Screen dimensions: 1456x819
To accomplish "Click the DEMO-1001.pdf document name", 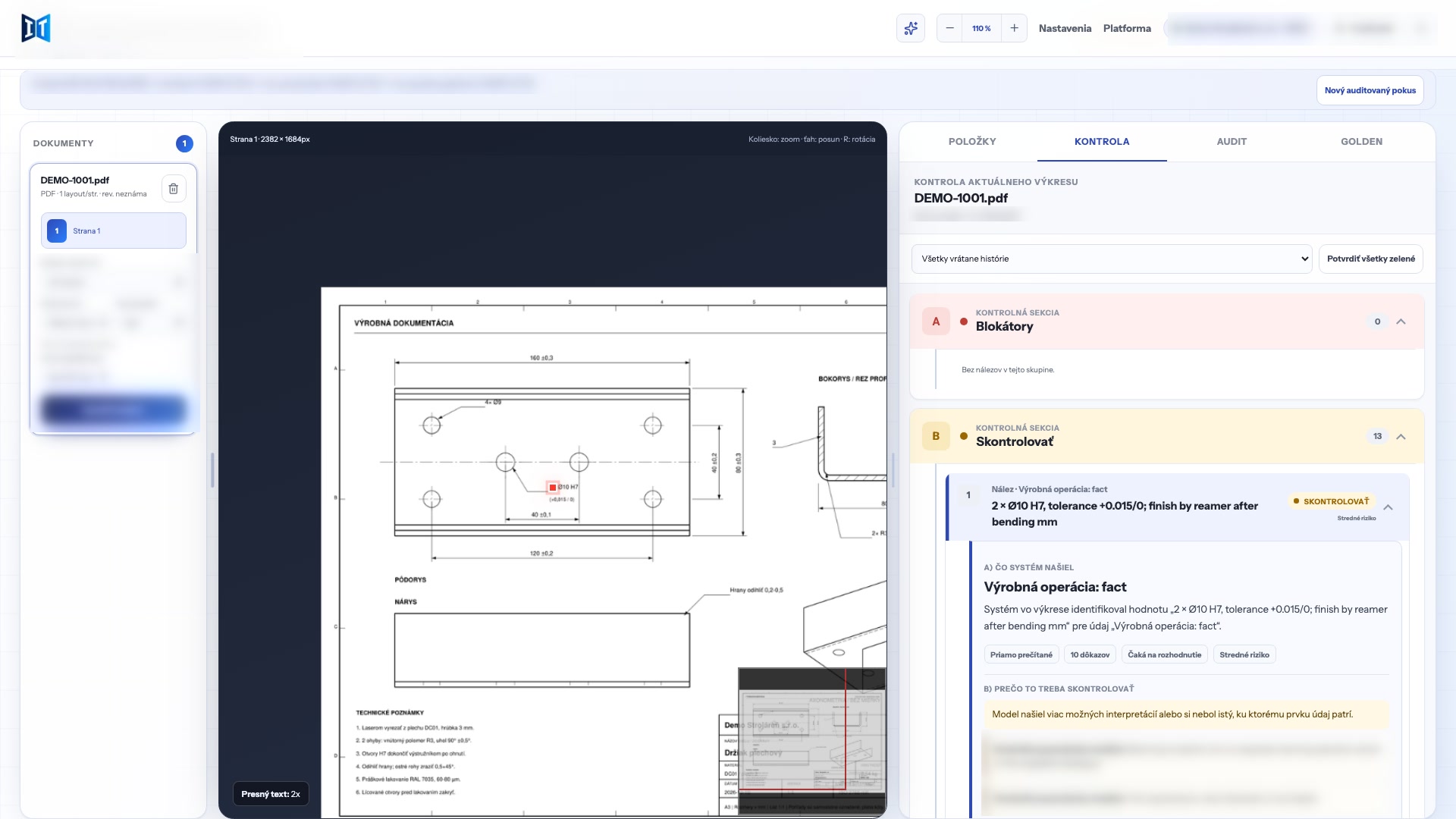I will coord(75,180).
